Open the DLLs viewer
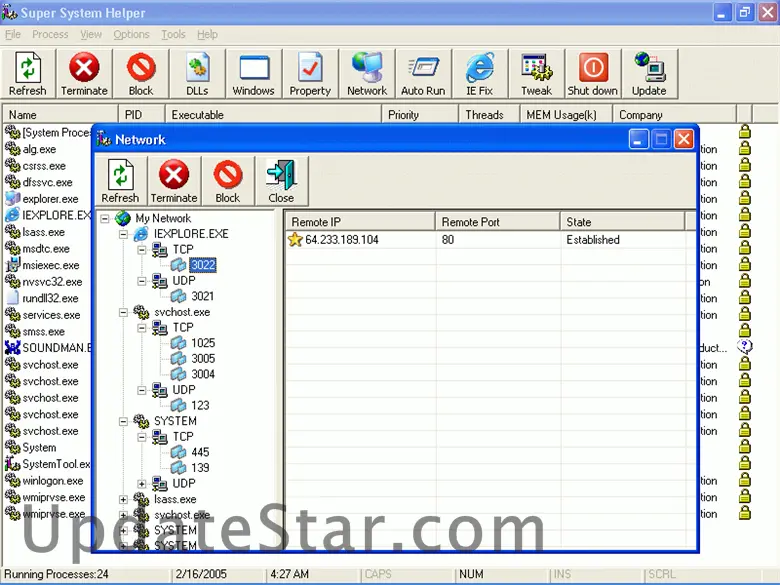Screen dimensions: 780x585 pyautogui.click(x=198, y=75)
